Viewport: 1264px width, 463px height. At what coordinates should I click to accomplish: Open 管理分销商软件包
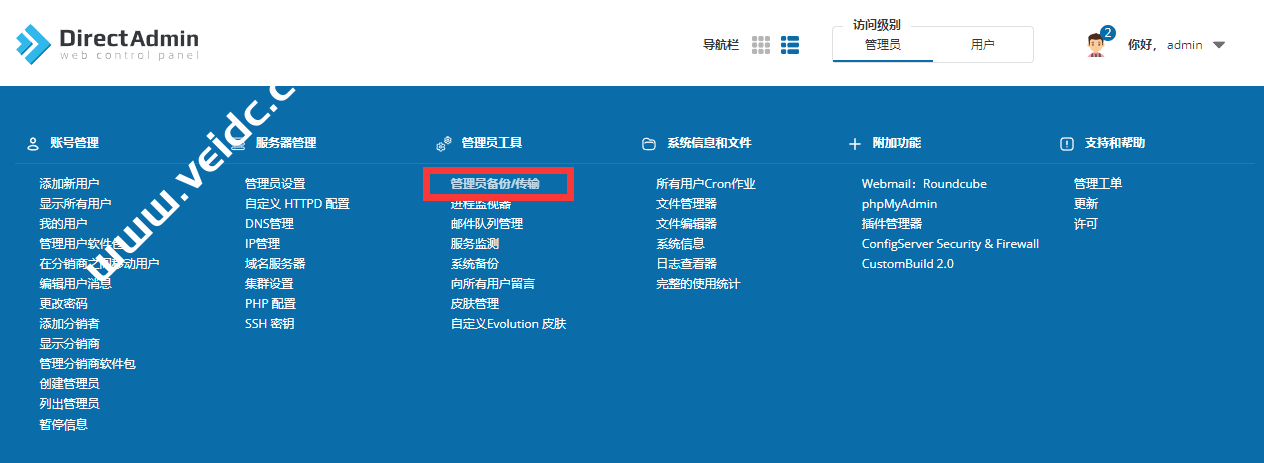(87, 364)
